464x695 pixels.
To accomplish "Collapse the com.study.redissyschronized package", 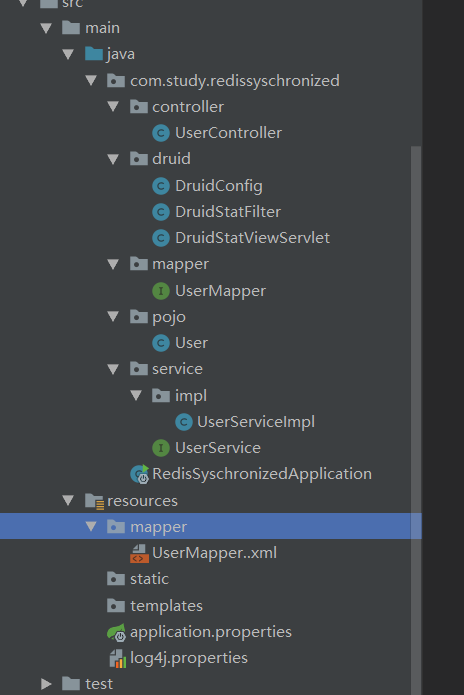I will (x=91, y=80).
